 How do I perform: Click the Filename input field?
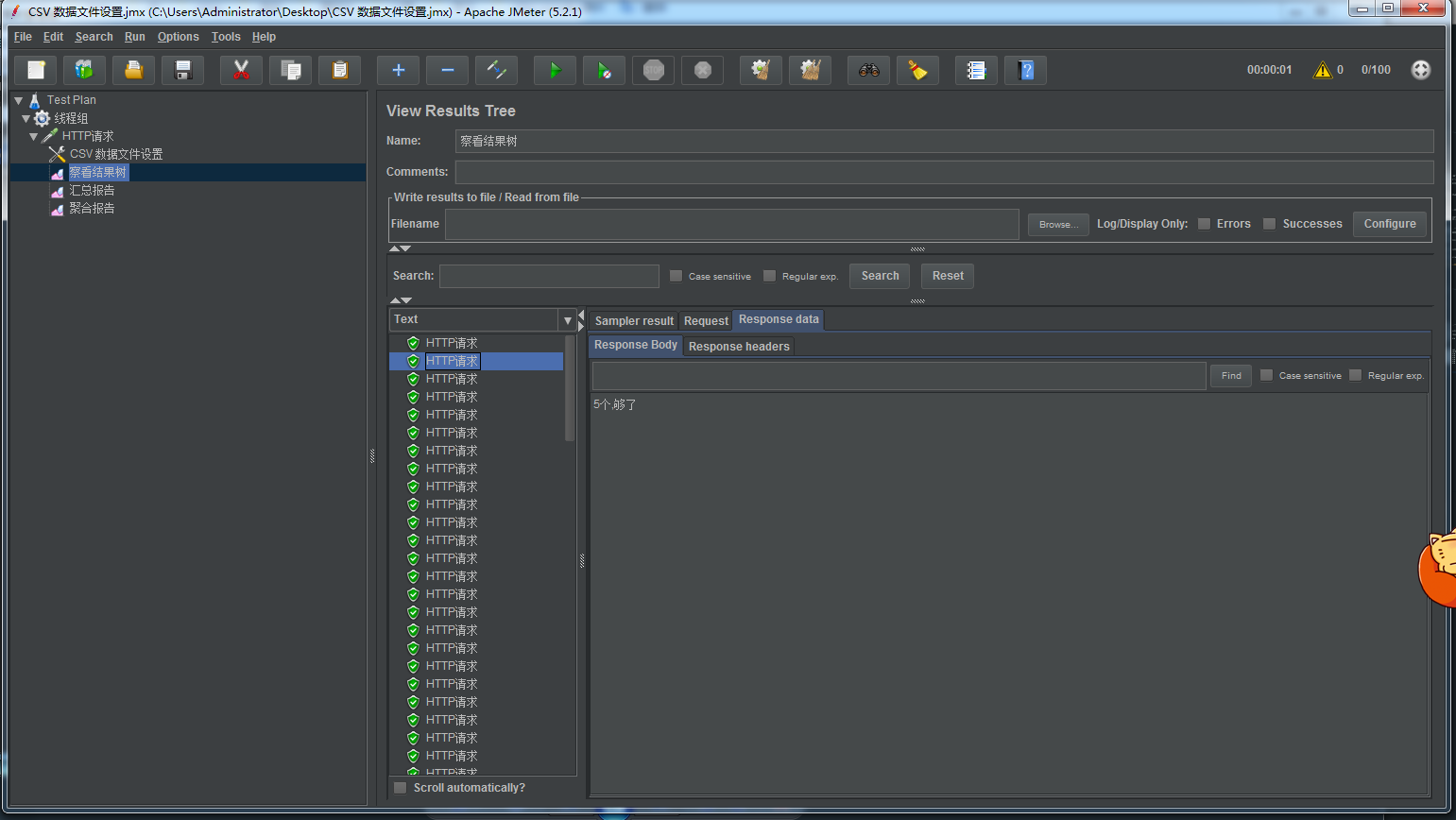coord(731,225)
